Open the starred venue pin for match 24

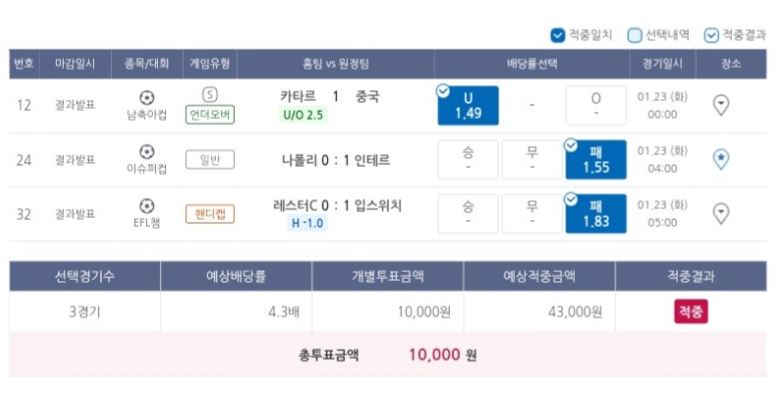point(721,159)
